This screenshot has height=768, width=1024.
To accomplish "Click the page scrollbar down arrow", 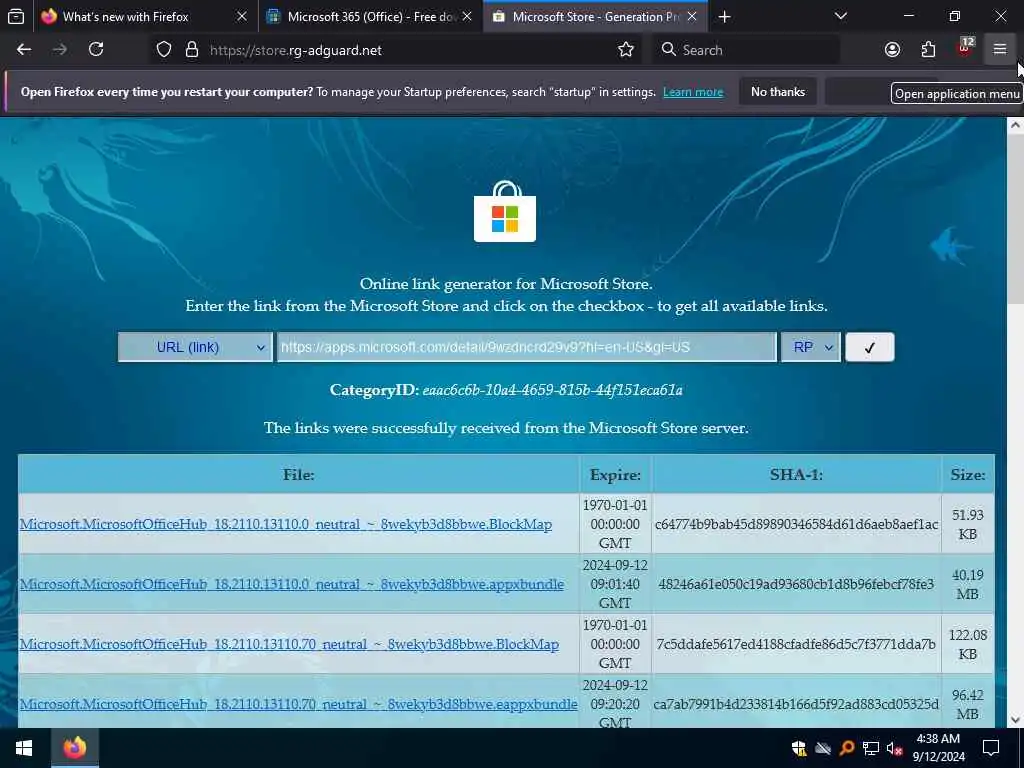I will (1016, 720).
